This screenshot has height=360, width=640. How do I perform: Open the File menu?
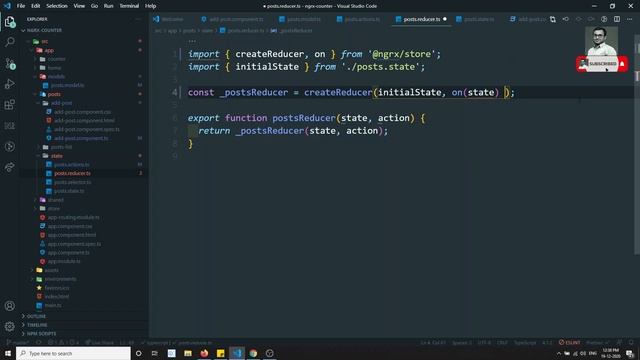pyautogui.click(x=21, y=6)
